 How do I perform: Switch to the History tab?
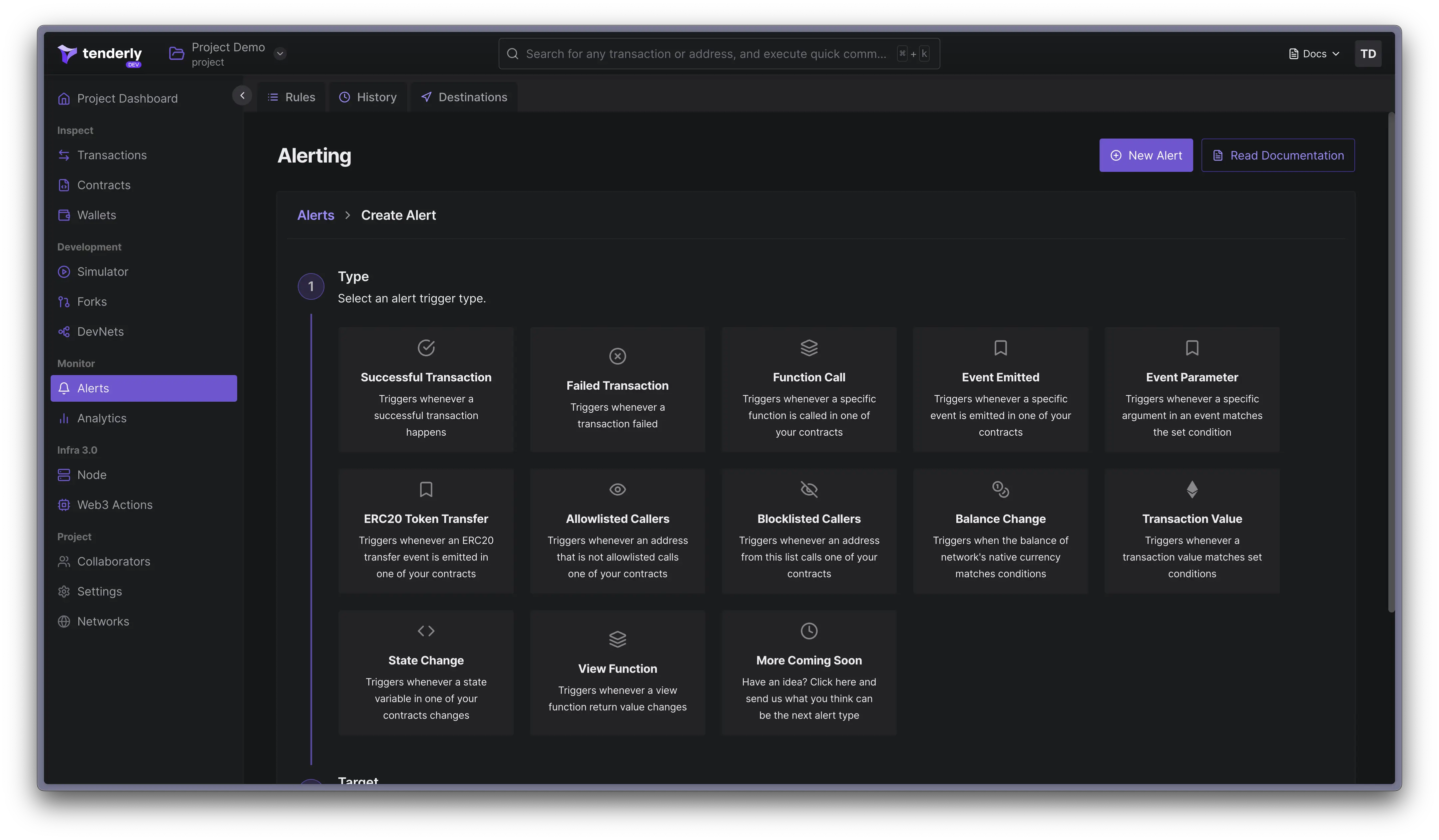click(368, 97)
